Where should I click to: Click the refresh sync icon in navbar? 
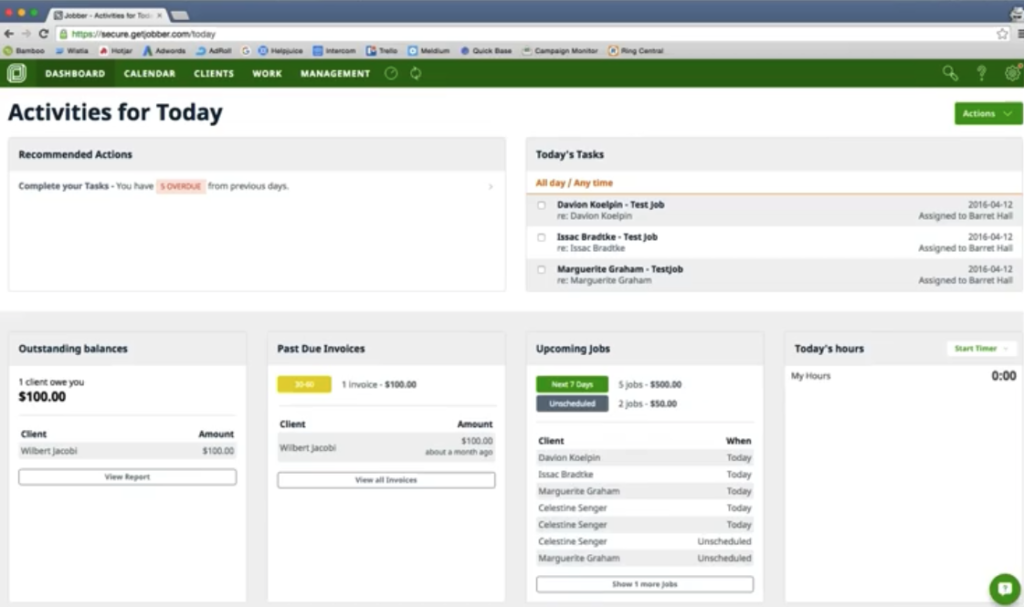pos(415,74)
